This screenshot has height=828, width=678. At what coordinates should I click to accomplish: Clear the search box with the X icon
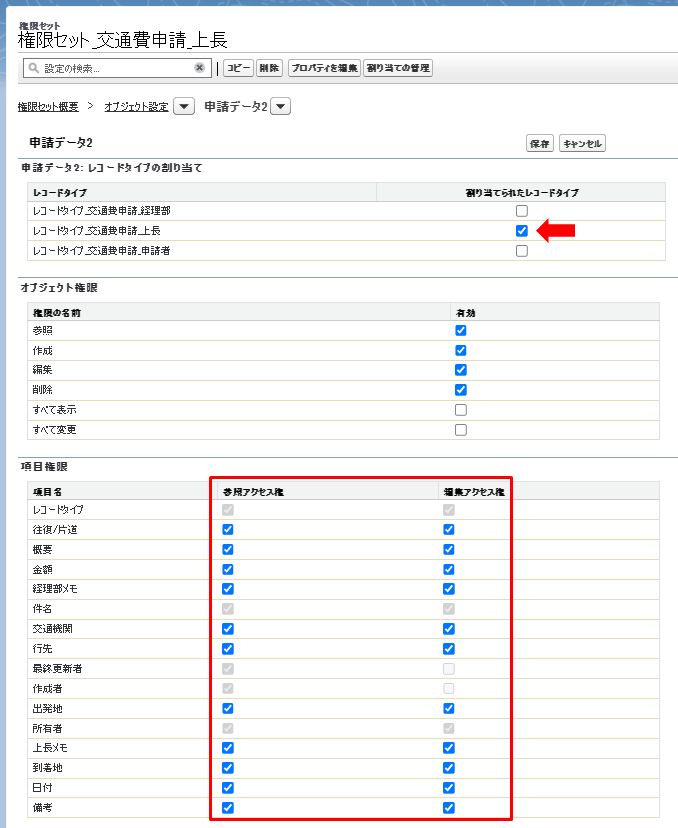[199, 68]
